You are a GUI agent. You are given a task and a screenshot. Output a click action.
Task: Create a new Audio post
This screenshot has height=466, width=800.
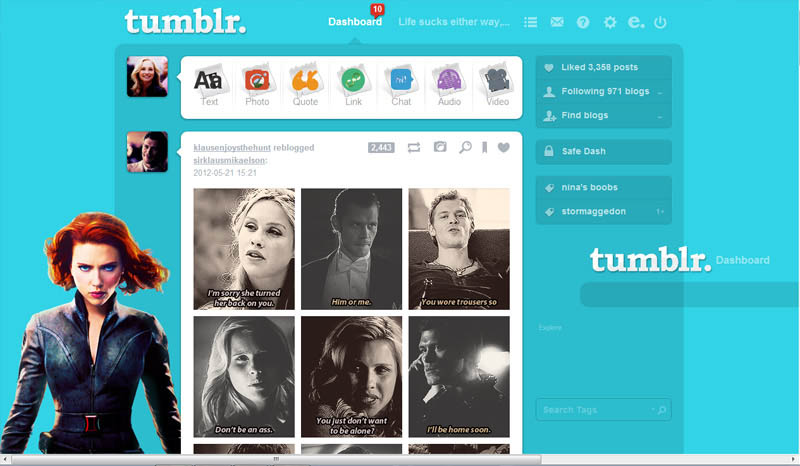(449, 85)
